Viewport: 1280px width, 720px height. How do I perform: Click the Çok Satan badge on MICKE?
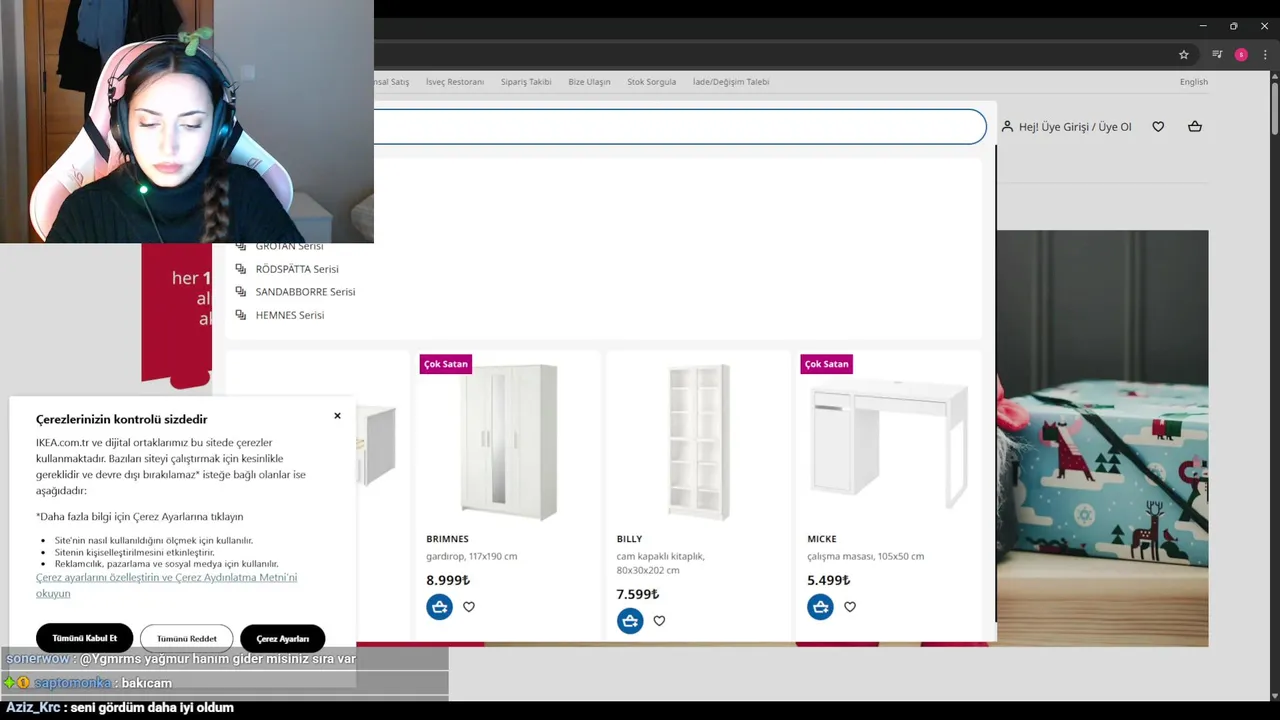827,364
